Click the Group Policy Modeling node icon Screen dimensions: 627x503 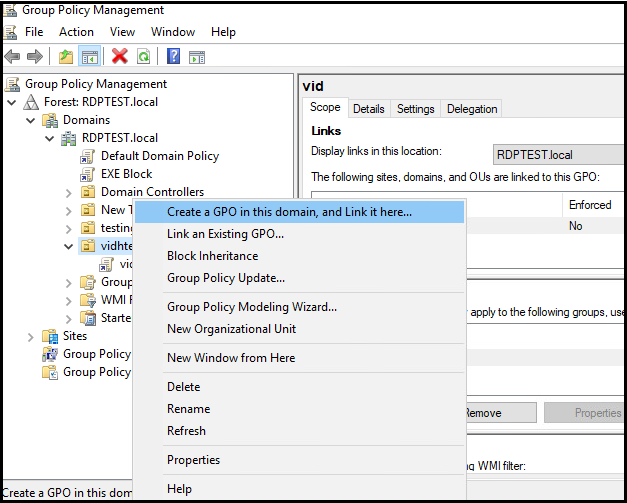click(50, 354)
